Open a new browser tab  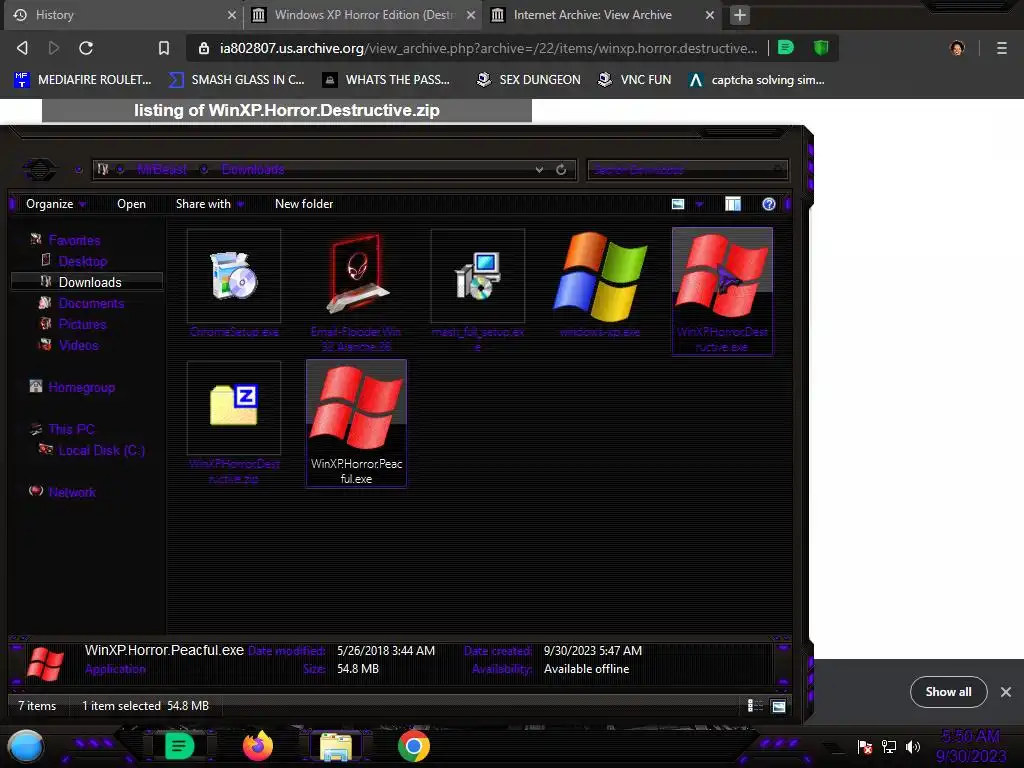pos(739,15)
